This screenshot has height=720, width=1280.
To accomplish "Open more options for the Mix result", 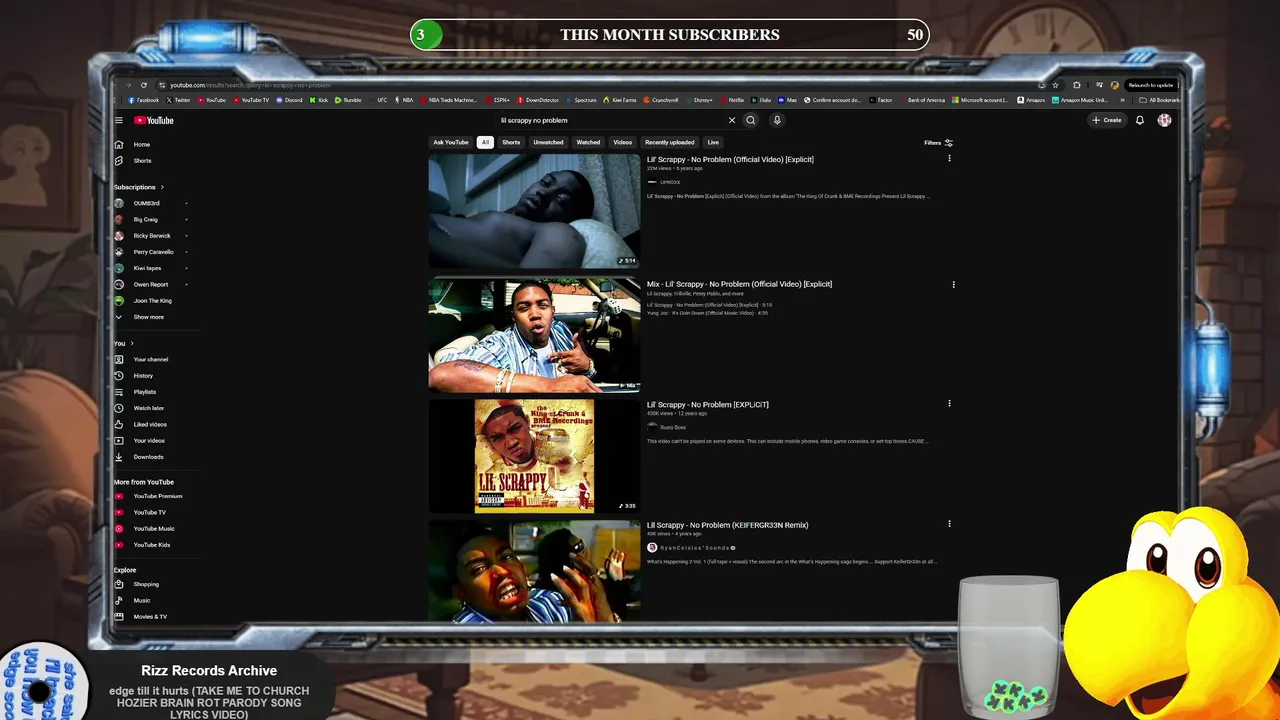I will coord(953,284).
